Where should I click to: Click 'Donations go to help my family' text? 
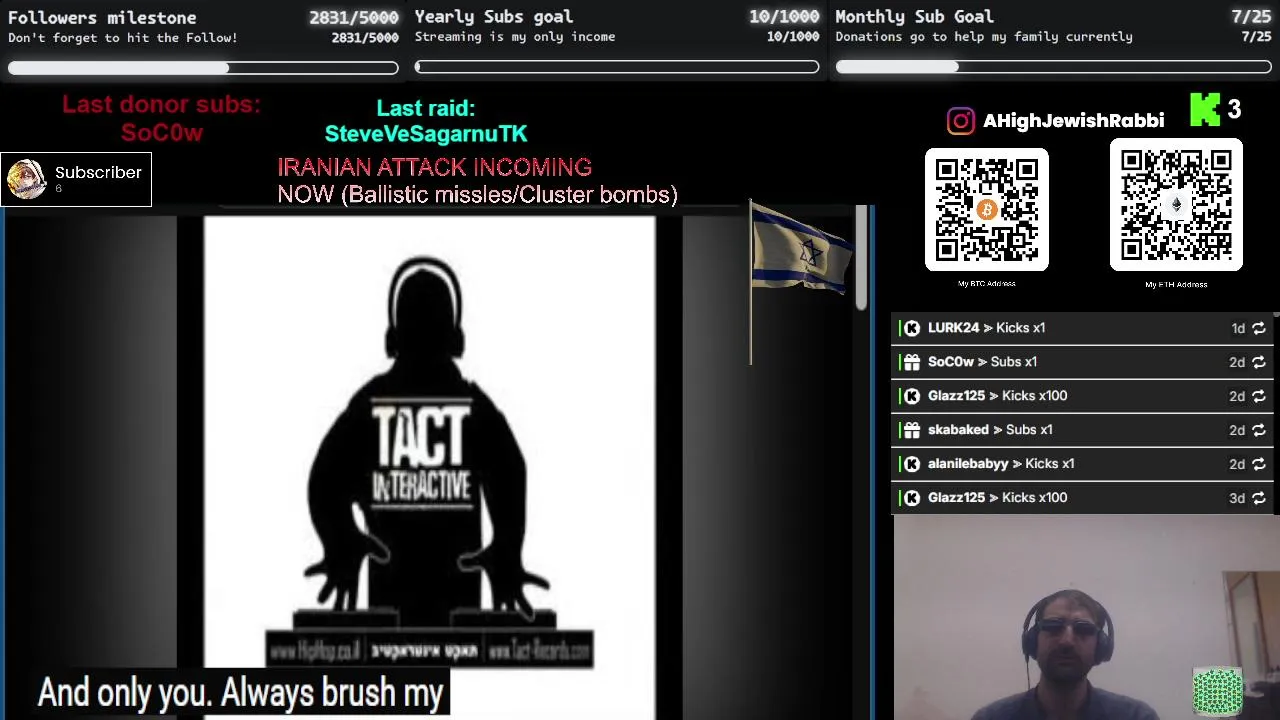pyautogui.click(x=984, y=37)
